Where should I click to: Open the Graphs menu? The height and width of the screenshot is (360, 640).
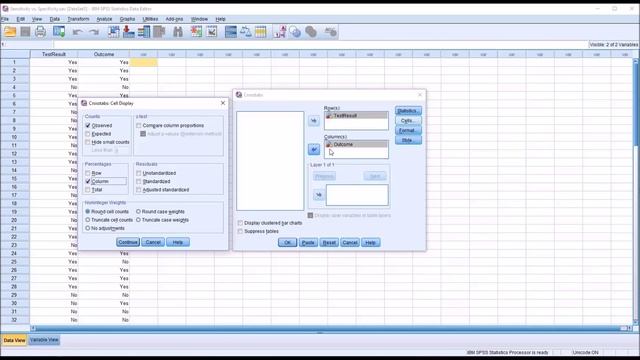127,19
